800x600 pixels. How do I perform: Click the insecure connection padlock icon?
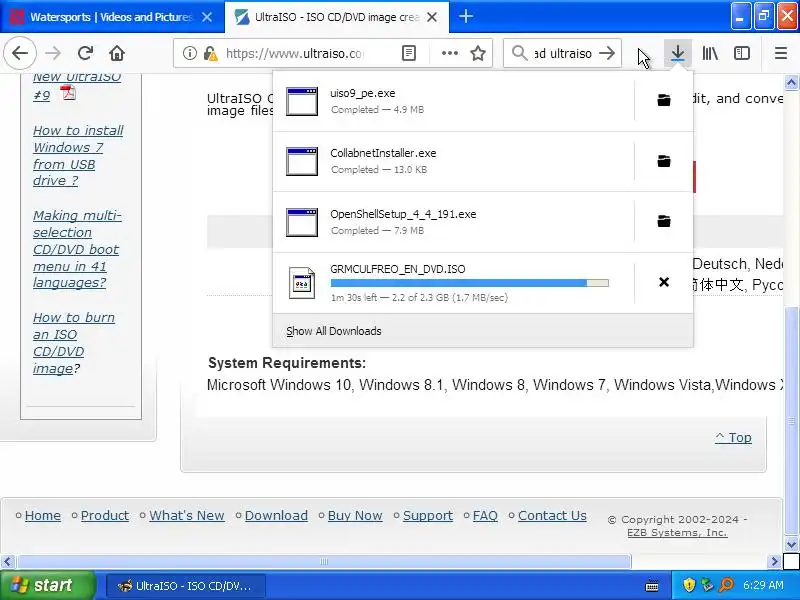pos(210,53)
